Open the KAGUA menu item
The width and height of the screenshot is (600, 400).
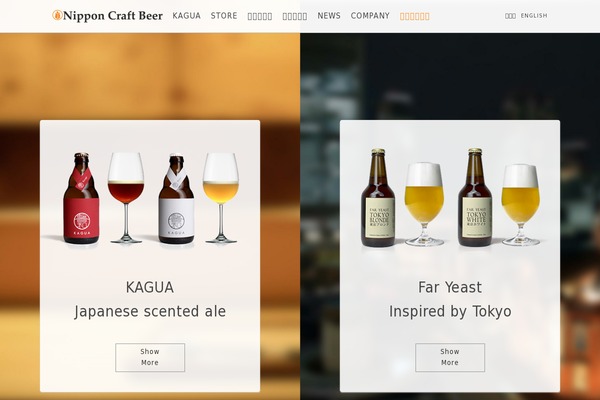click(x=187, y=16)
